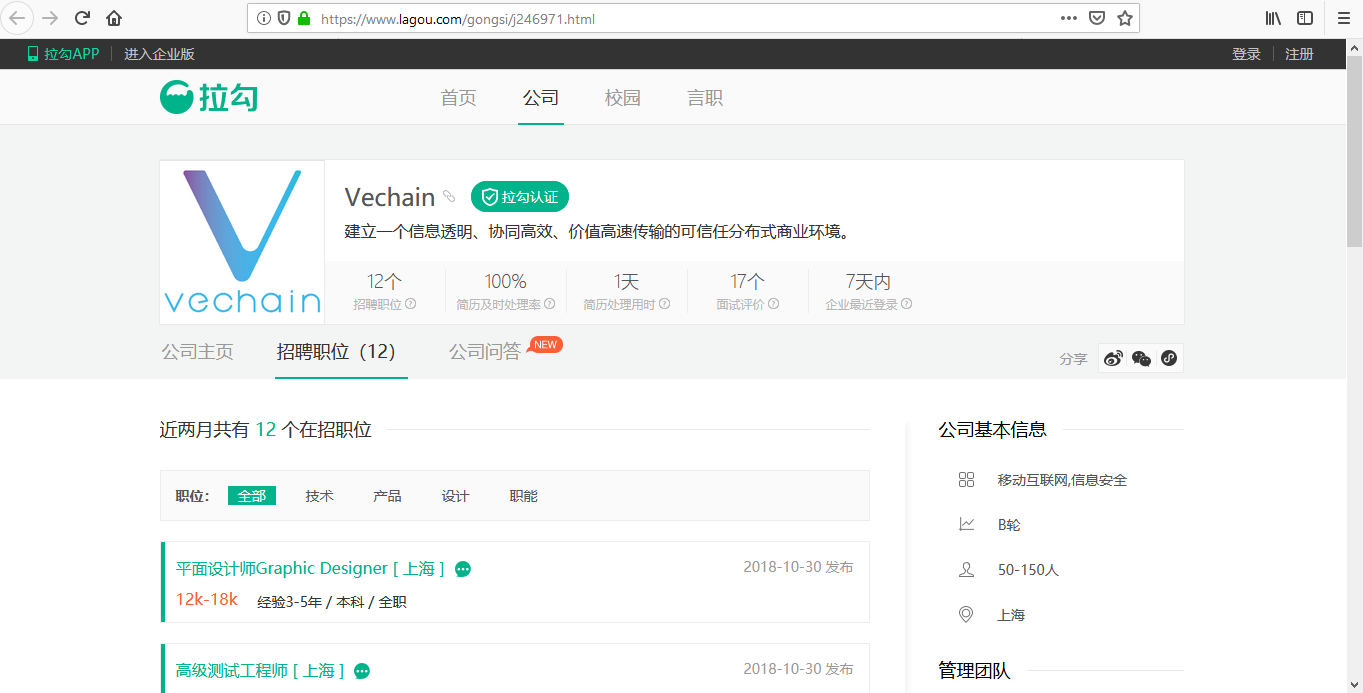Click help icon beside 简历处理用时
1363x693 pixels.
(x=665, y=304)
